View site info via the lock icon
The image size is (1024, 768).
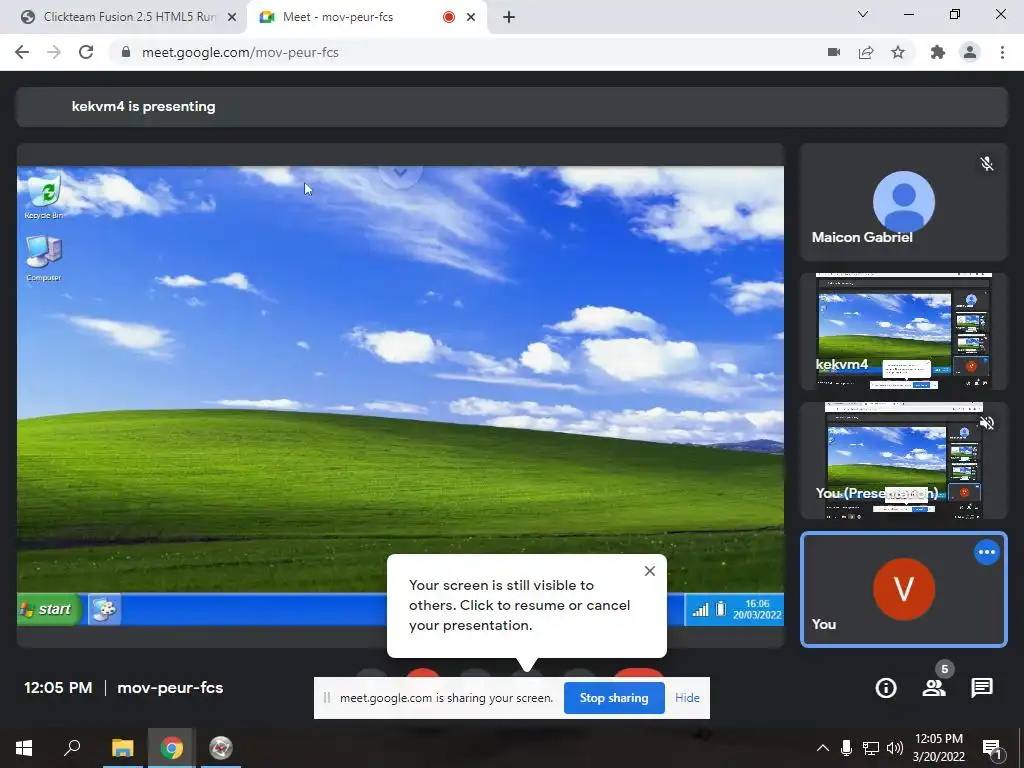[126, 52]
